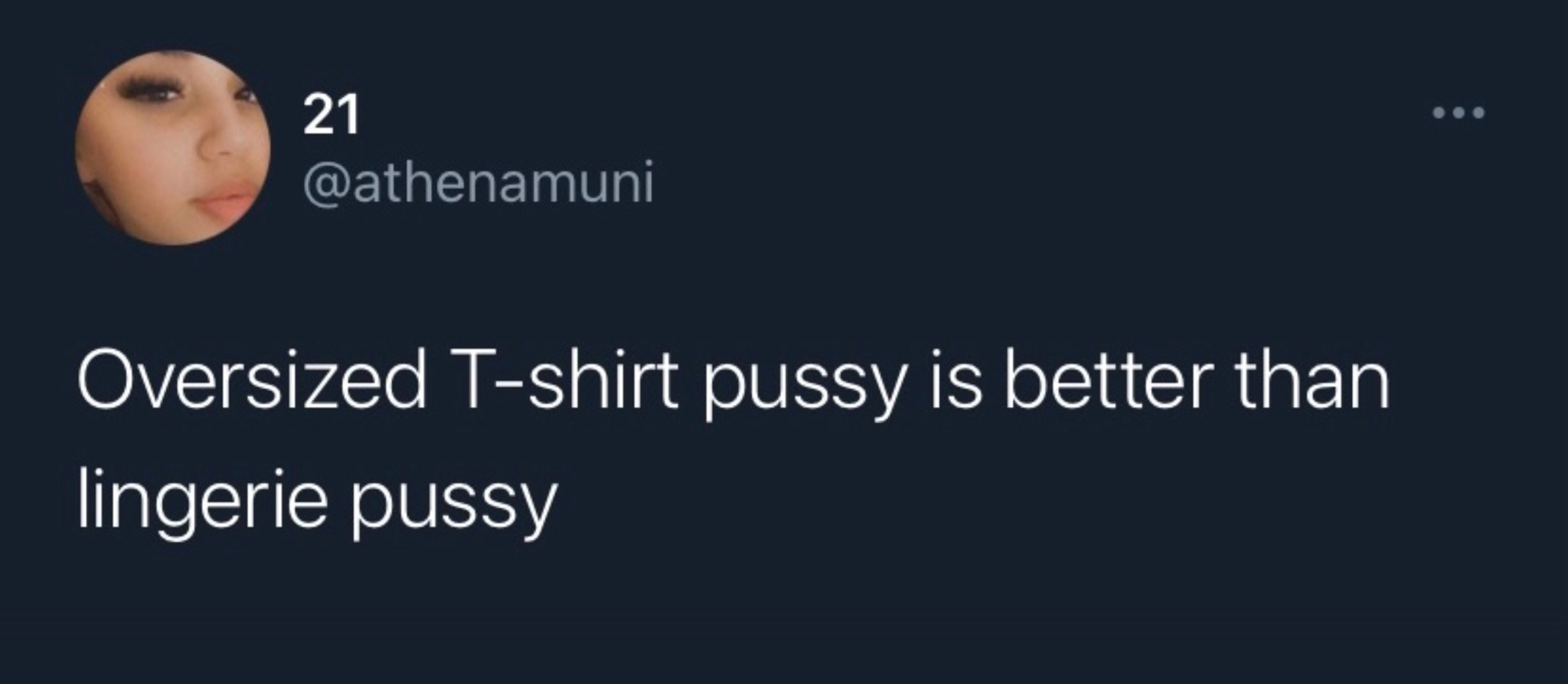Viewport: 1568px width, 684px height.
Task: Click the digit "2" in the display name
Action: [x=318, y=115]
